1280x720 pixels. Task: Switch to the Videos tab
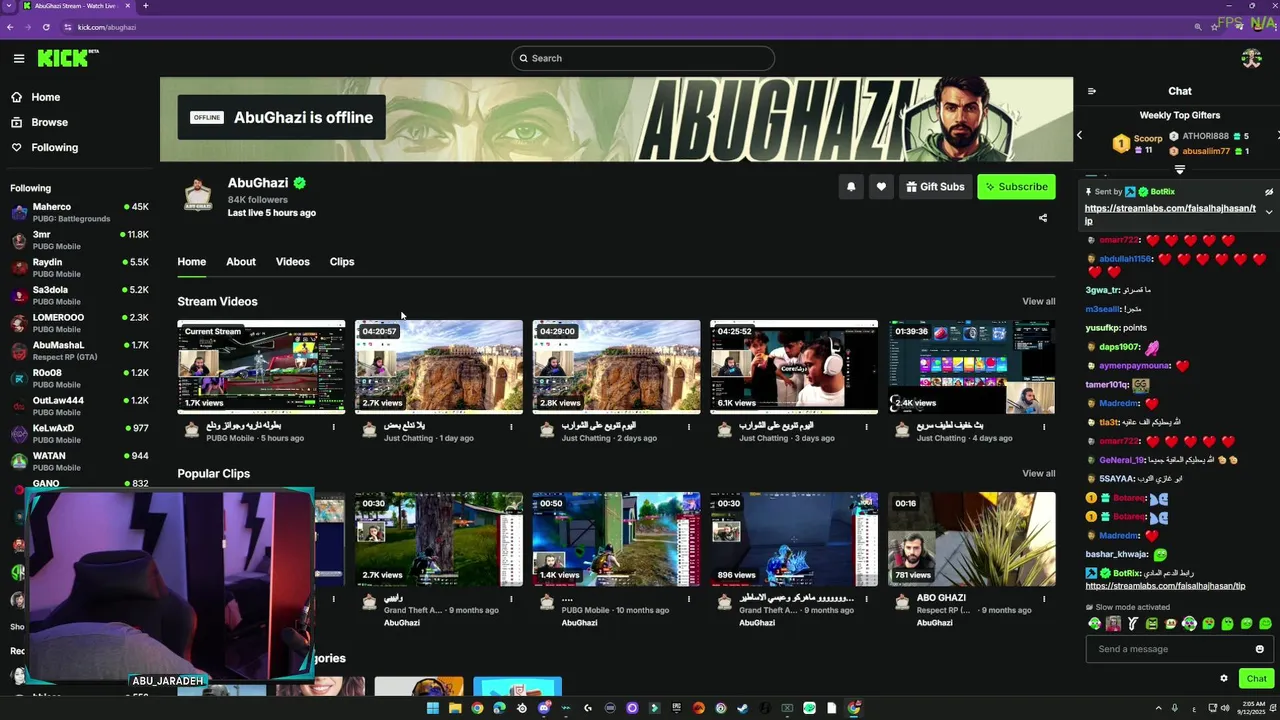[x=293, y=262]
